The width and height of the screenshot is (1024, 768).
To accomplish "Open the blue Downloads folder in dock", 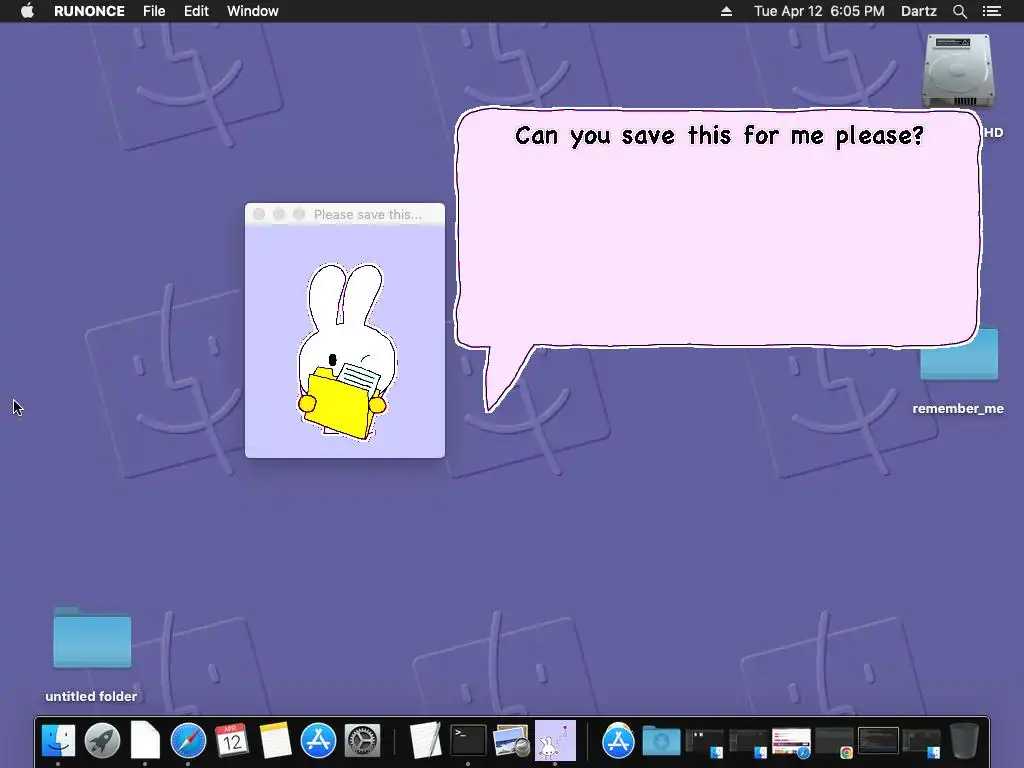I will (661, 741).
